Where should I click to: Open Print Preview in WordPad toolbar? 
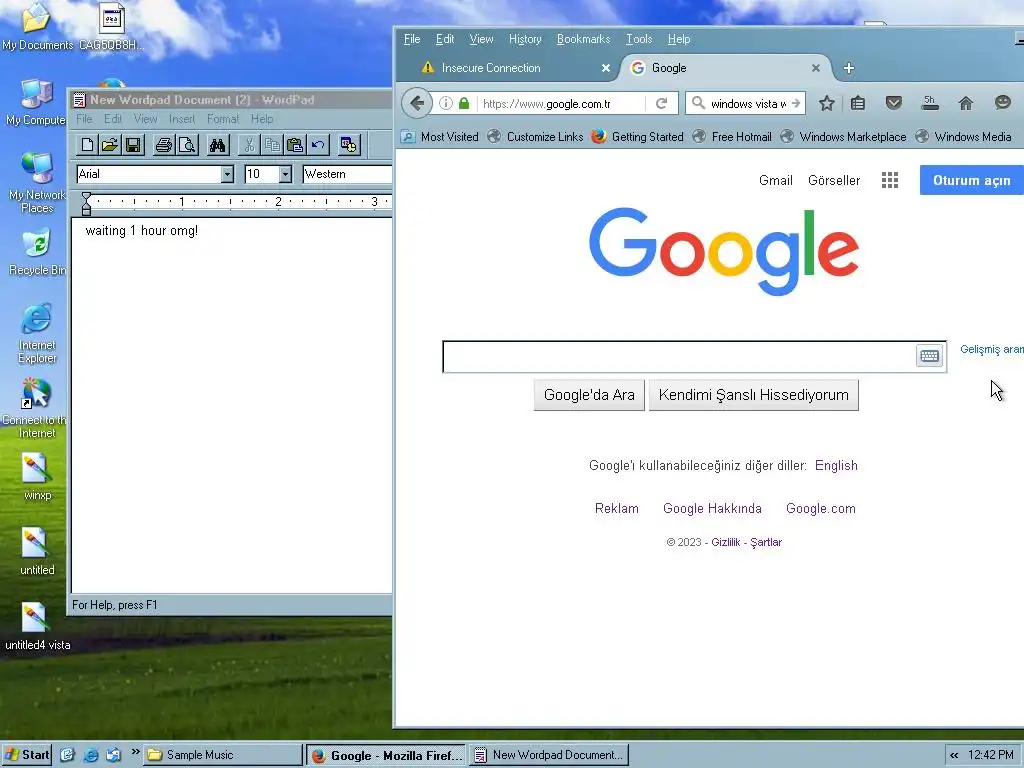click(x=187, y=145)
